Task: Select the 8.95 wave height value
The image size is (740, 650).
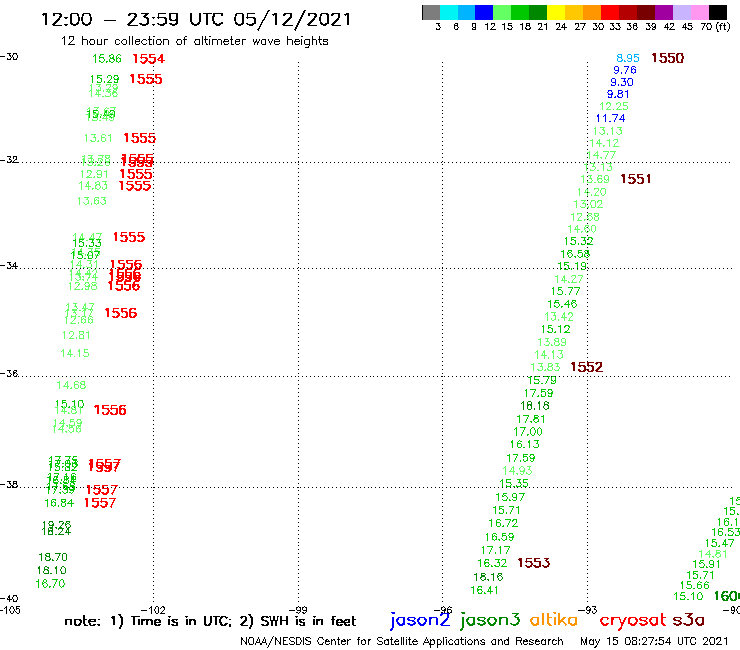Action: pos(628,58)
